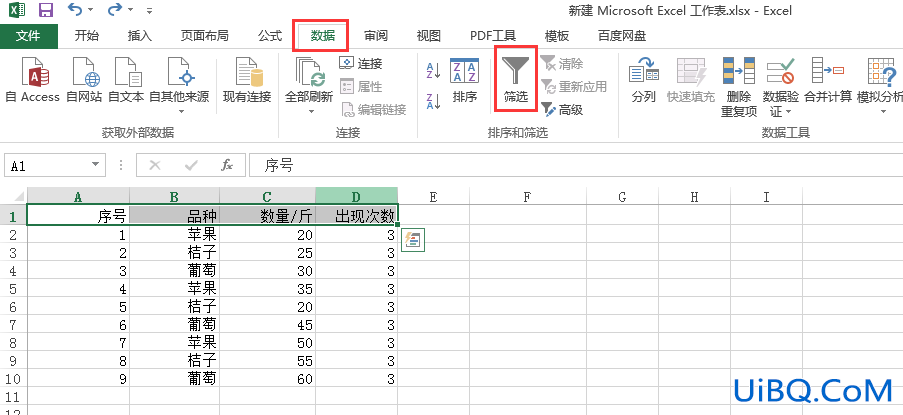Click 重新应用 reapply filter
Viewport: 903px width, 415px height.
click(574, 87)
